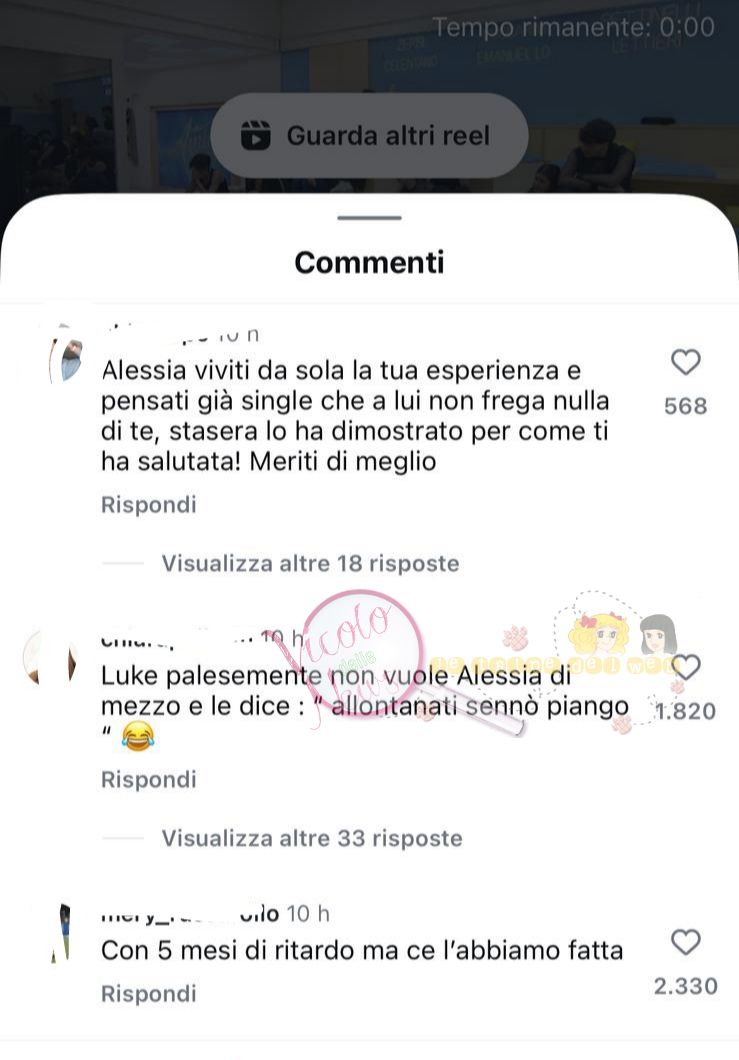Open first commenter's profile picture
This screenshot has height=1060, width=739.
pyautogui.click(x=66, y=361)
